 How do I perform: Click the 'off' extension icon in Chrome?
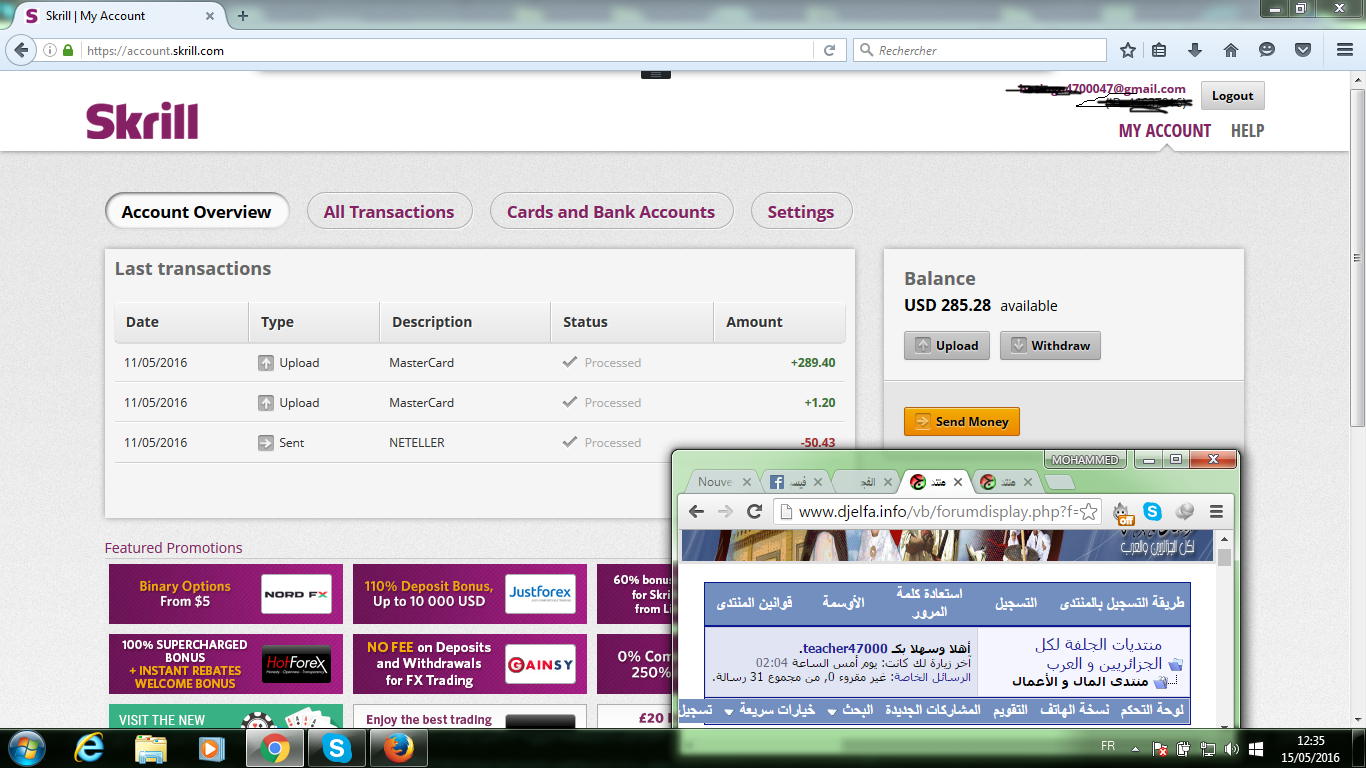[x=1123, y=512]
